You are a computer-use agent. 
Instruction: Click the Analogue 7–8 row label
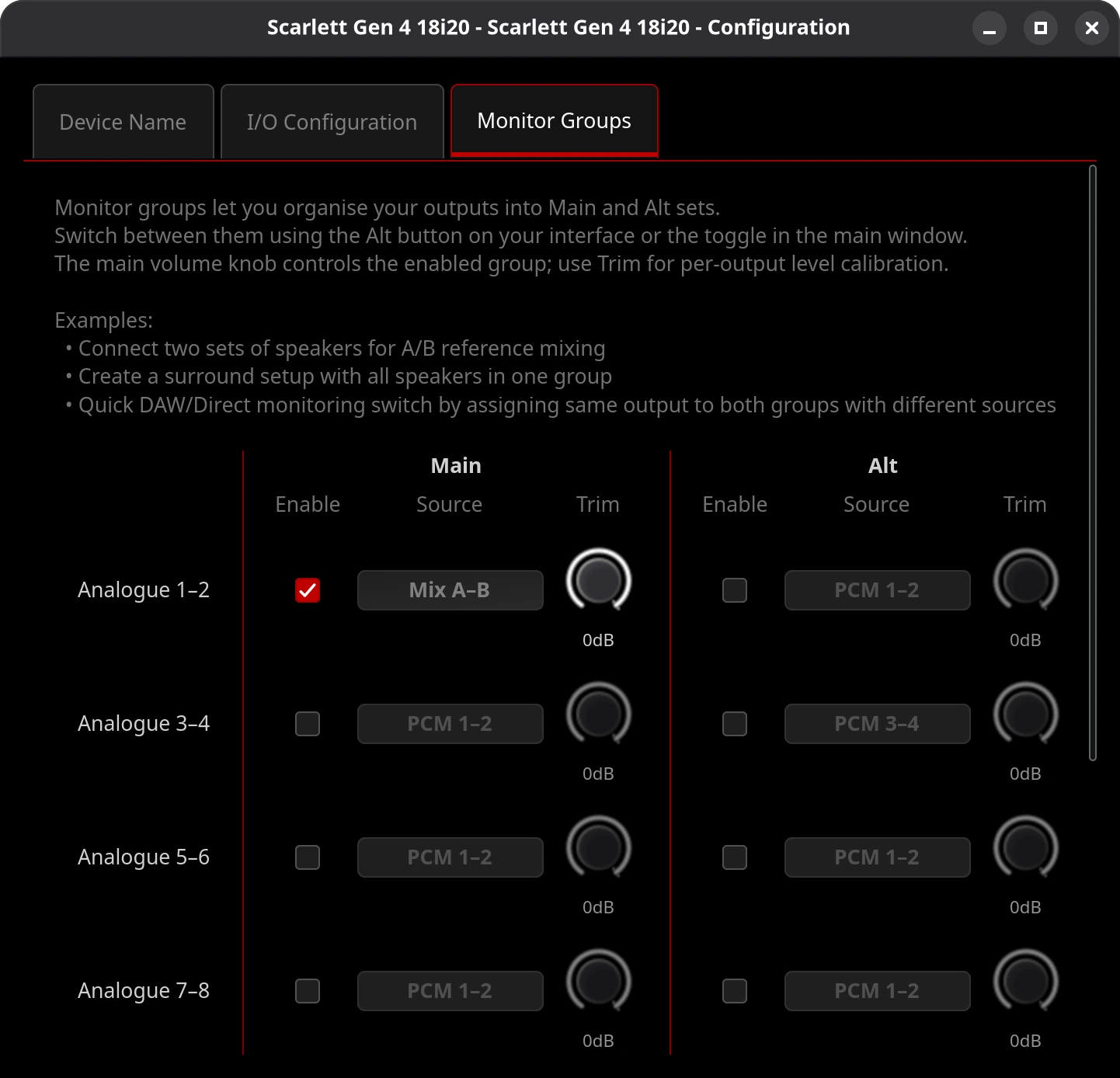[x=144, y=991]
